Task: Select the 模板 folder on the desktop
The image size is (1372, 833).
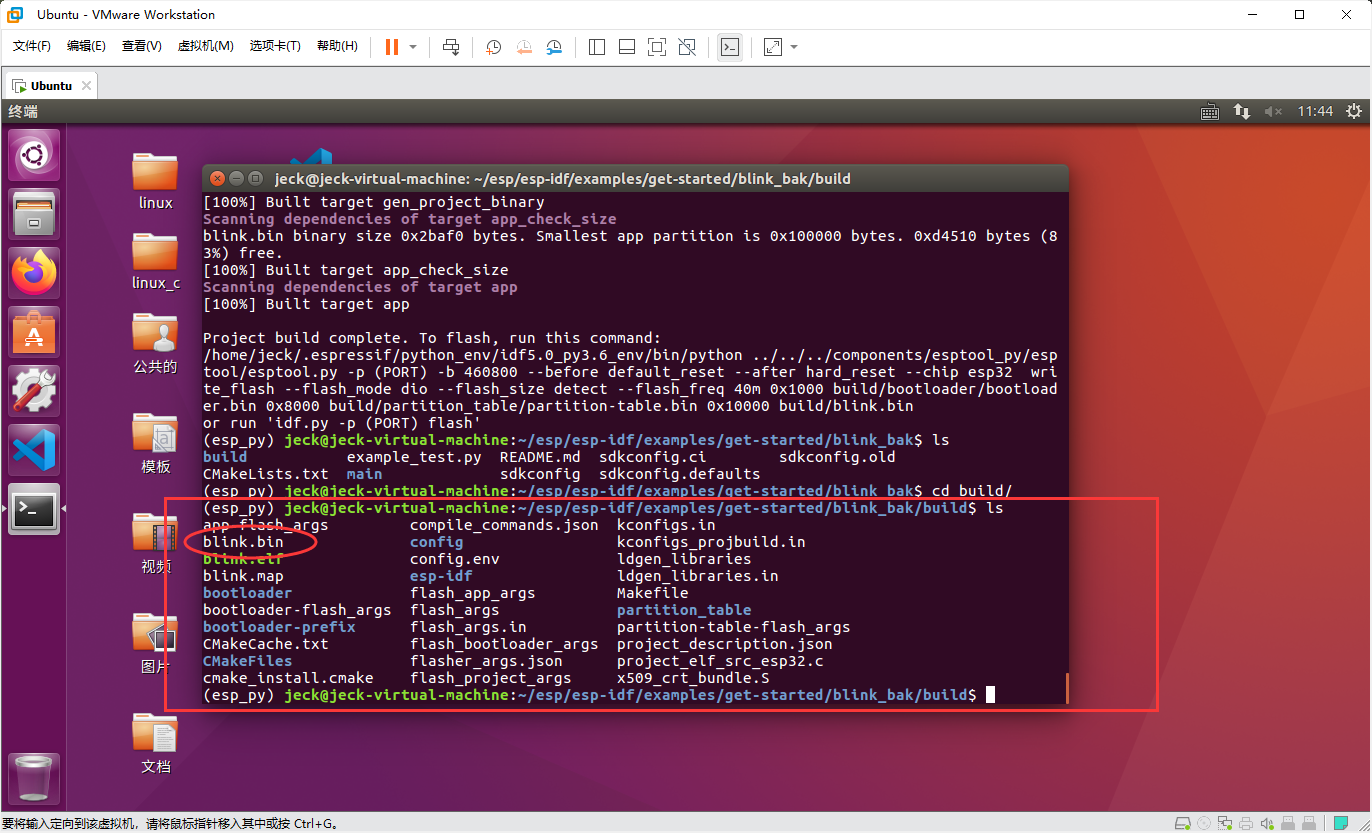Action: tap(155, 444)
